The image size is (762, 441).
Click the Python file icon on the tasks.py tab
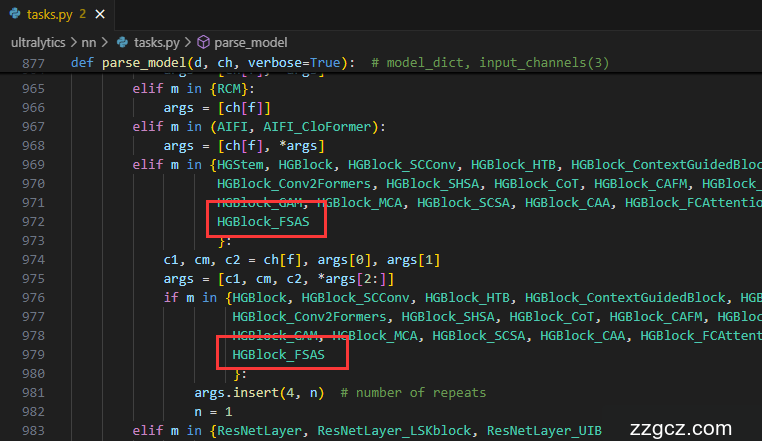[x=13, y=14]
